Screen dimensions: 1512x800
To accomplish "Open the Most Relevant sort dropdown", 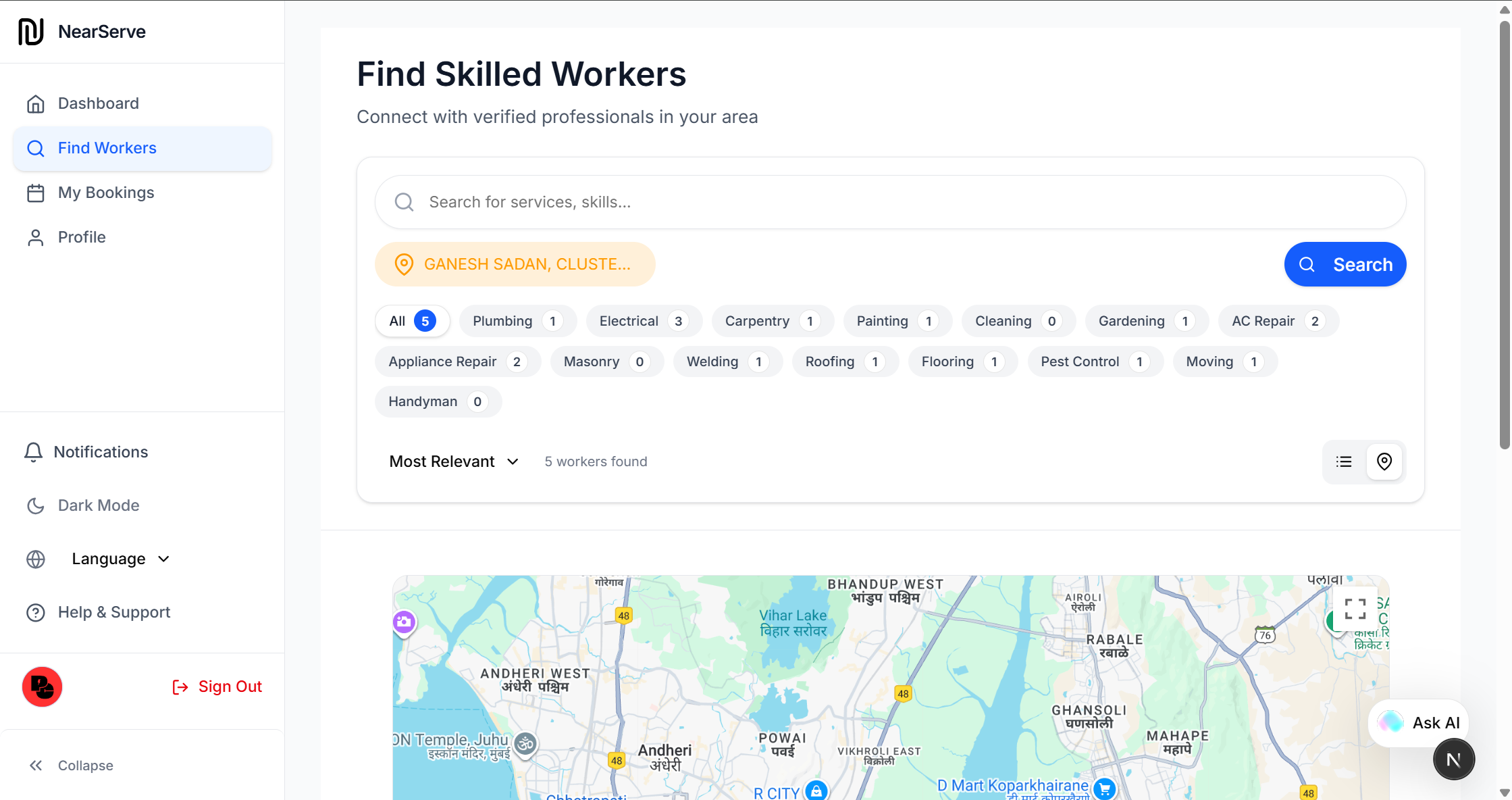I will (454, 461).
